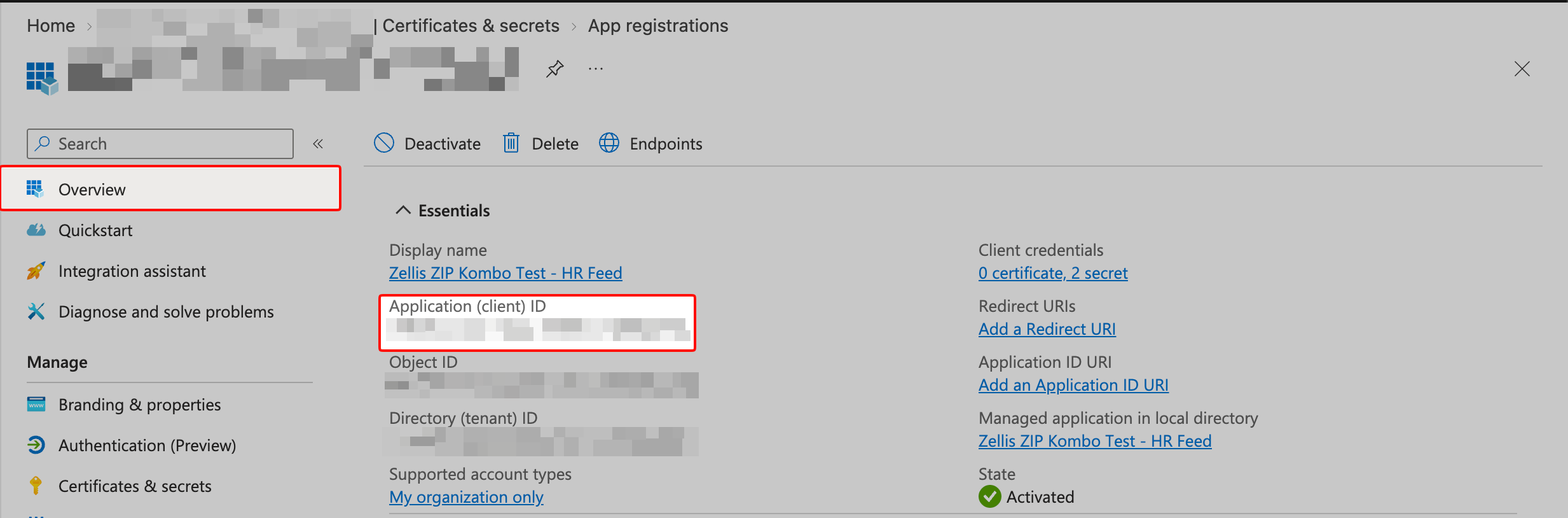Click the green Activated state checkmark icon

pyautogui.click(x=989, y=496)
